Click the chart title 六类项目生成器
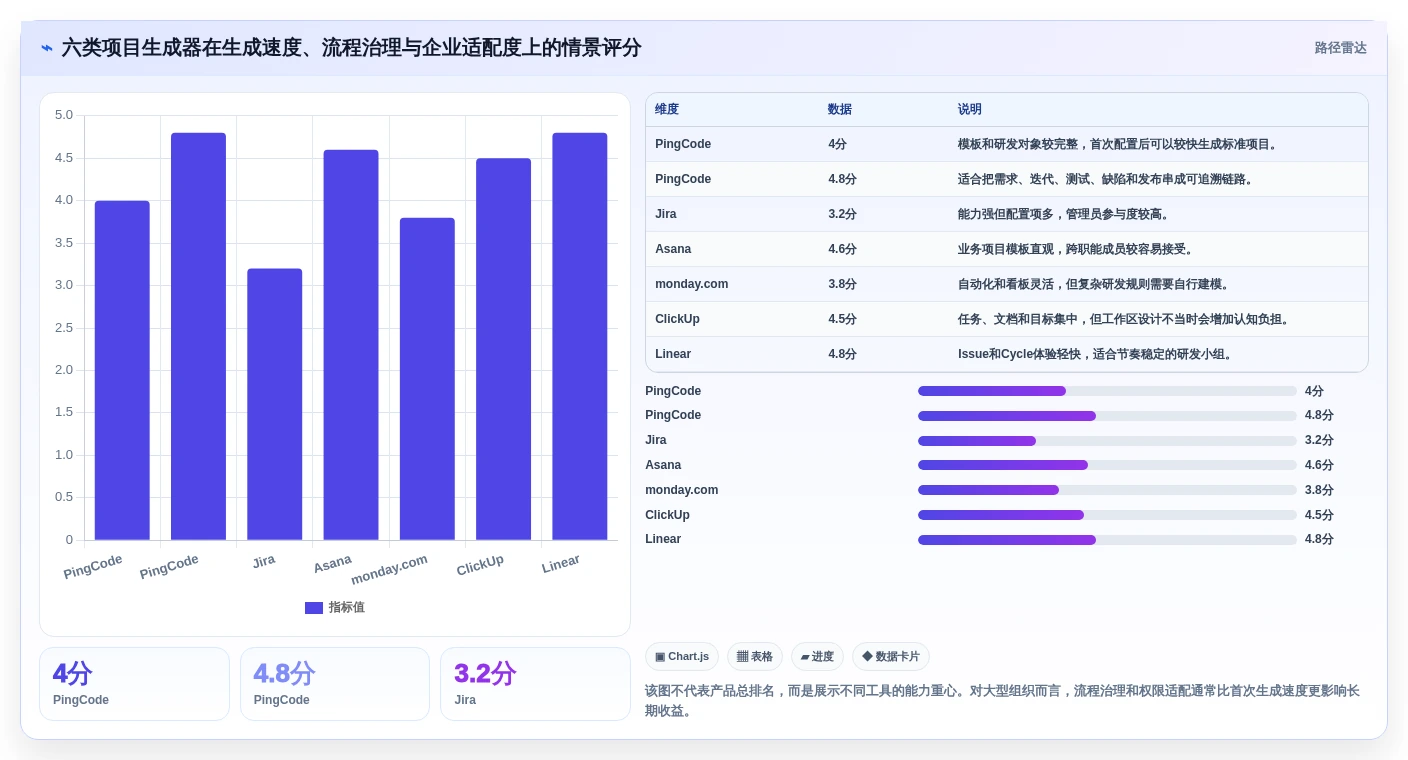This screenshot has height=760, width=1408. 351,48
